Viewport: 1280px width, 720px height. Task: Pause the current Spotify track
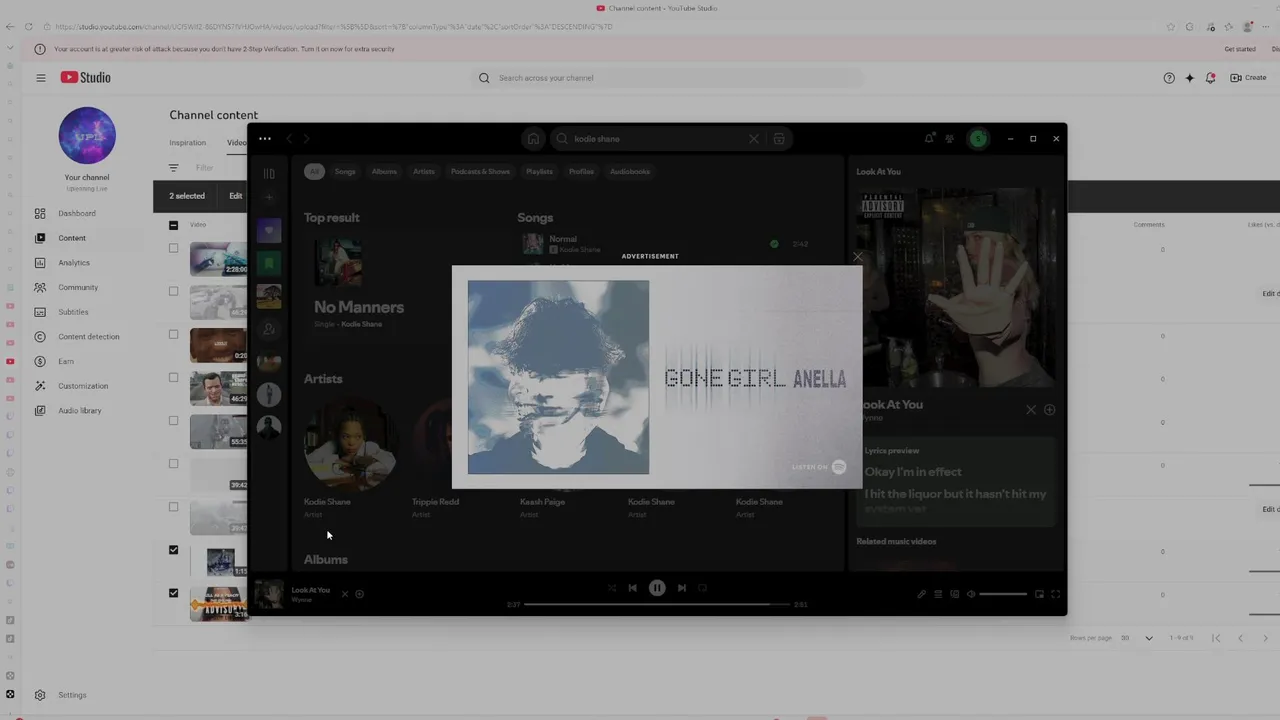coord(657,588)
